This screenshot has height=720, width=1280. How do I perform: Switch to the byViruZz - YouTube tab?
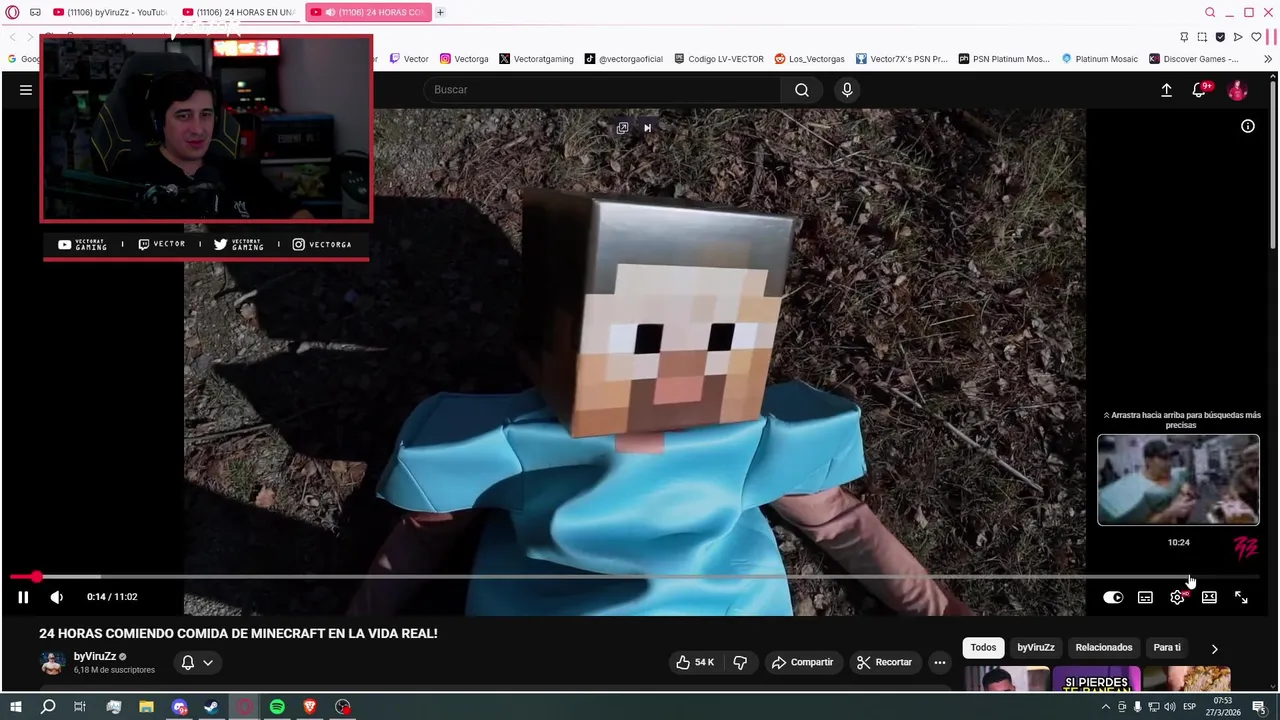coord(111,12)
